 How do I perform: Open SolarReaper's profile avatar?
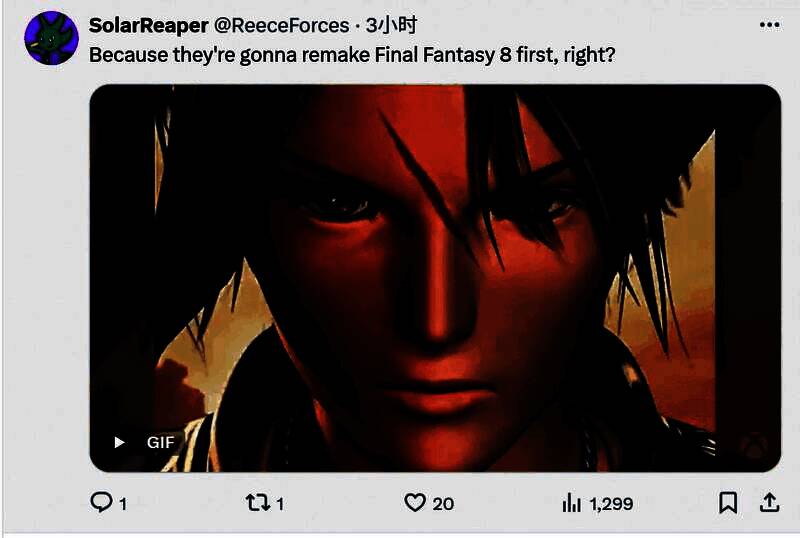52,38
